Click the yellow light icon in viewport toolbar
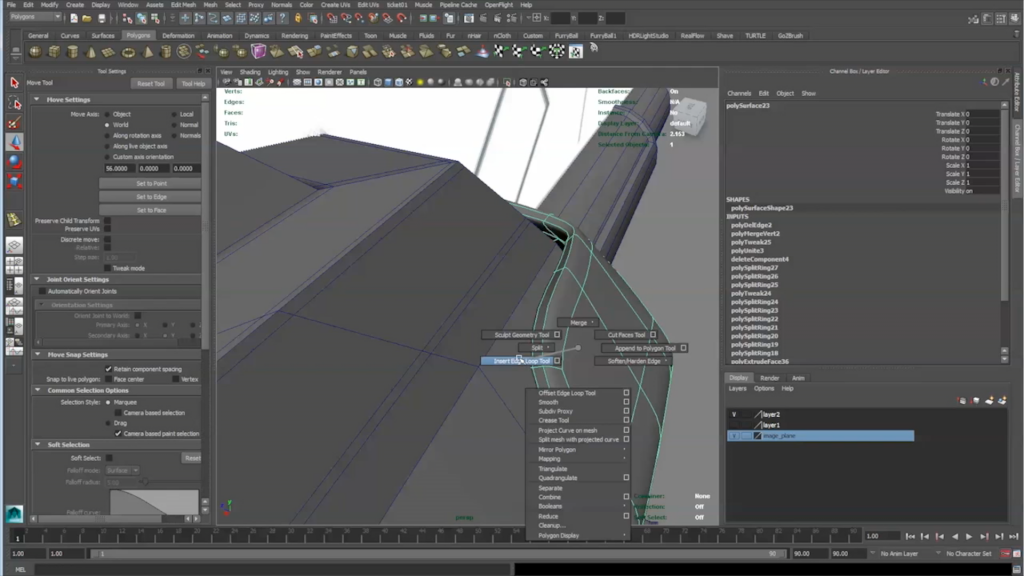 pos(420,82)
